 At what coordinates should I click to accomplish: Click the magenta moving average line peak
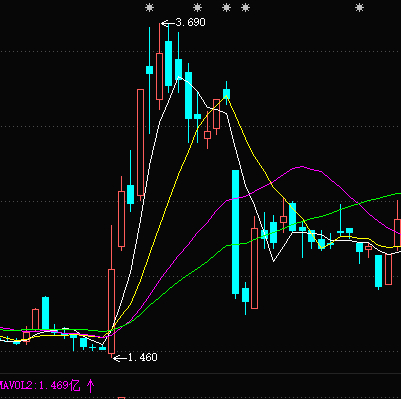click(x=302, y=166)
